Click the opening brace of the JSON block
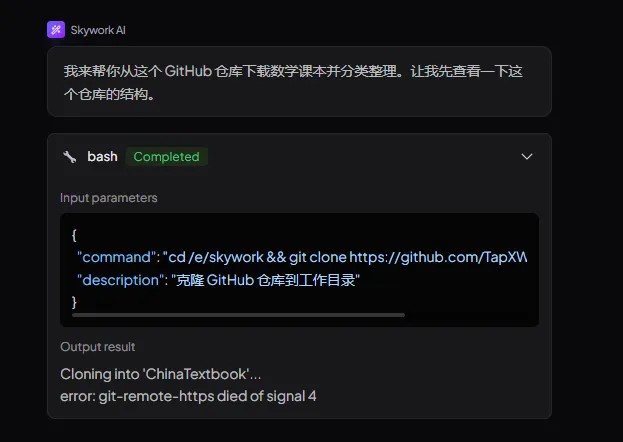Screen dimensions: 623x442 74,235
